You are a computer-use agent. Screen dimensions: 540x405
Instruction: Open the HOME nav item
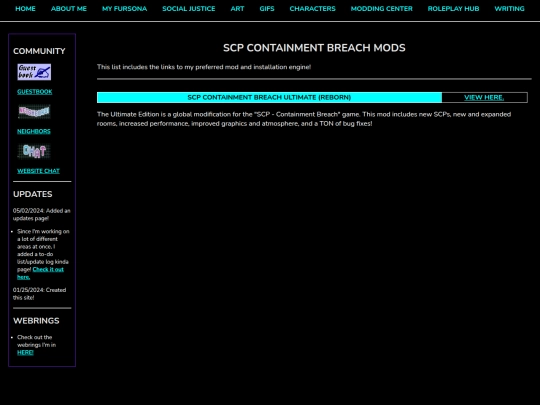pos(25,9)
